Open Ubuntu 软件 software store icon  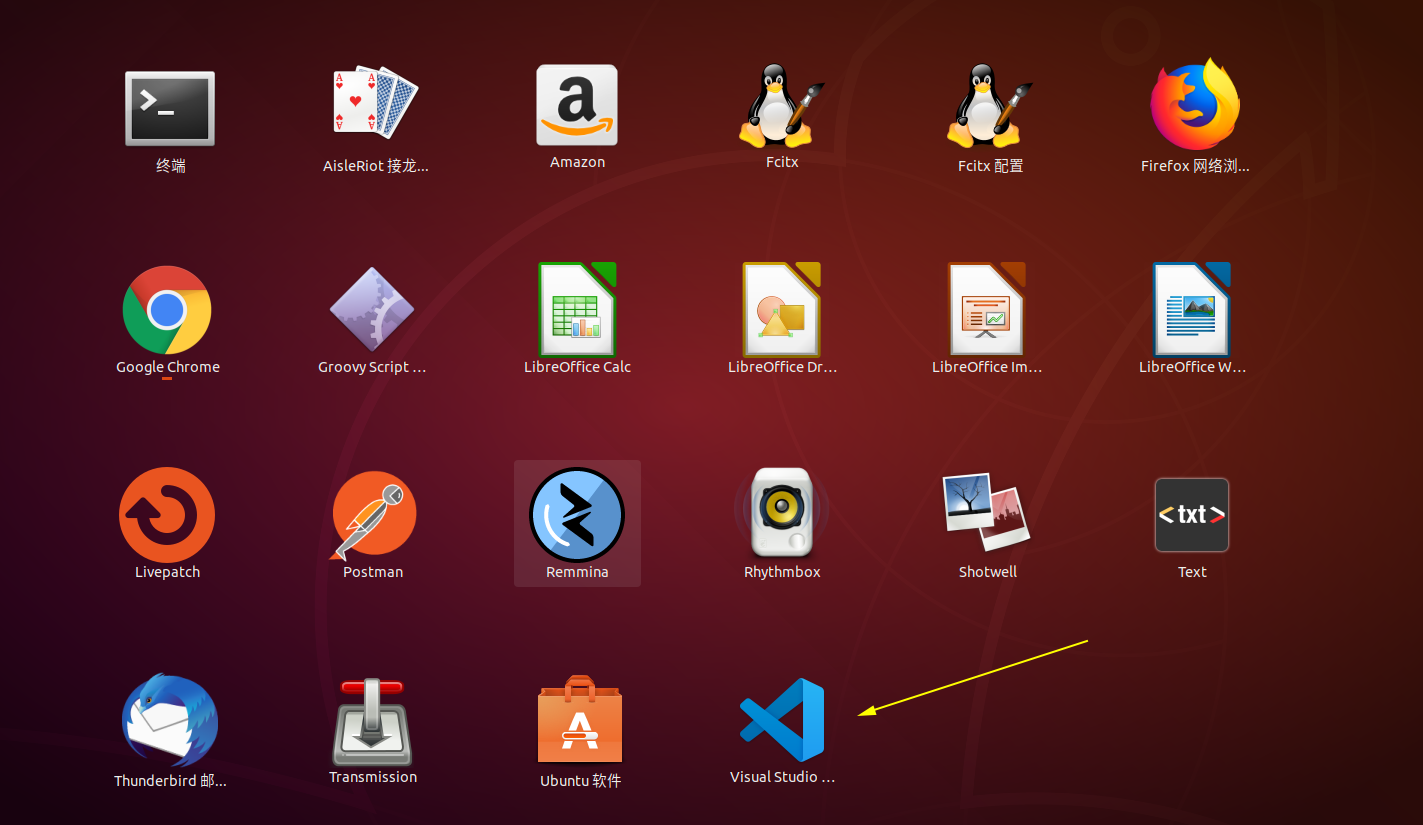[580, 719]
